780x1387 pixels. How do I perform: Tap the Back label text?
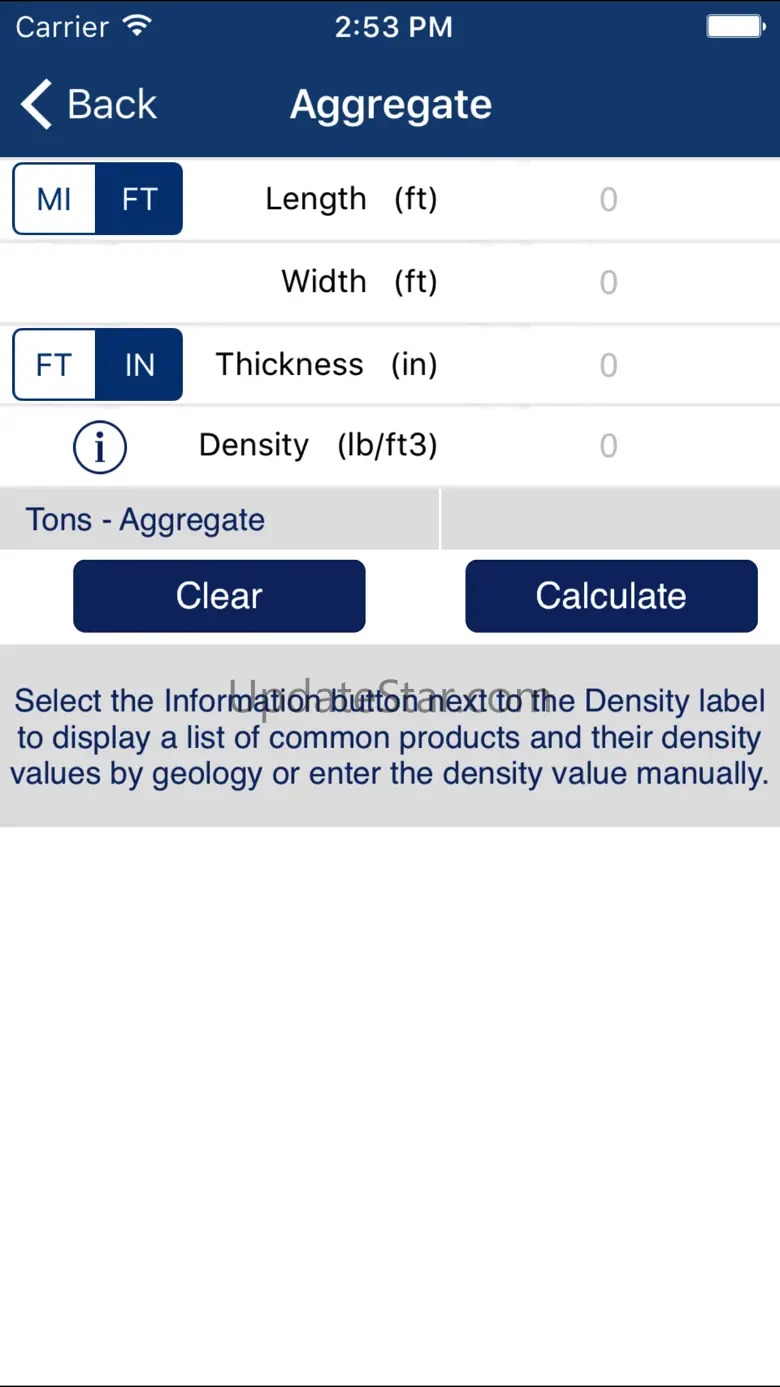(111, 105)
